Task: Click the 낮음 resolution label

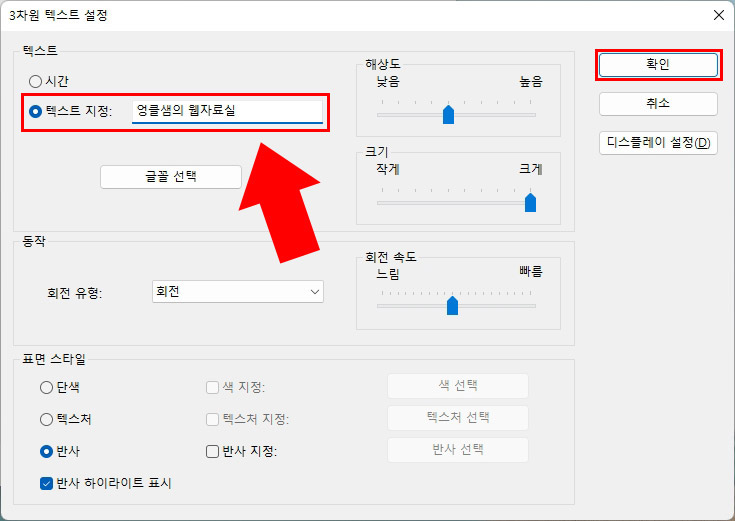Action: click(x=388, y=82)
